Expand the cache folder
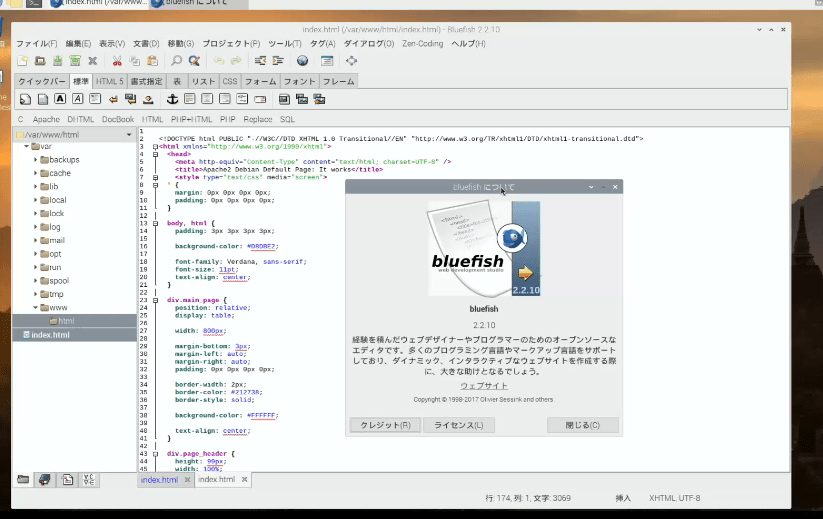The image size is (823, 519). coord(36,173)
